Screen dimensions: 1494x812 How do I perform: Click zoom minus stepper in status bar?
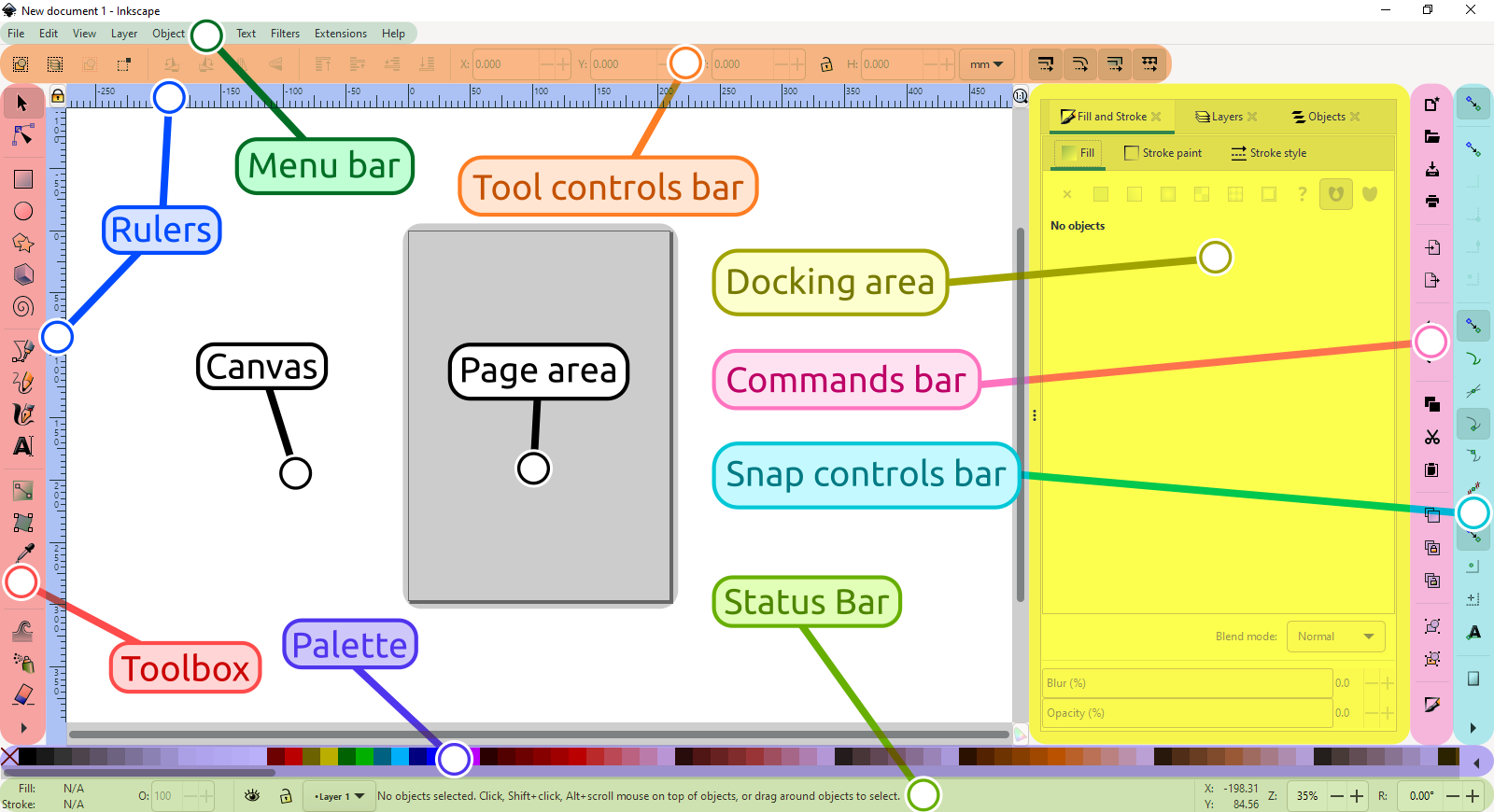pos(1337,796)
